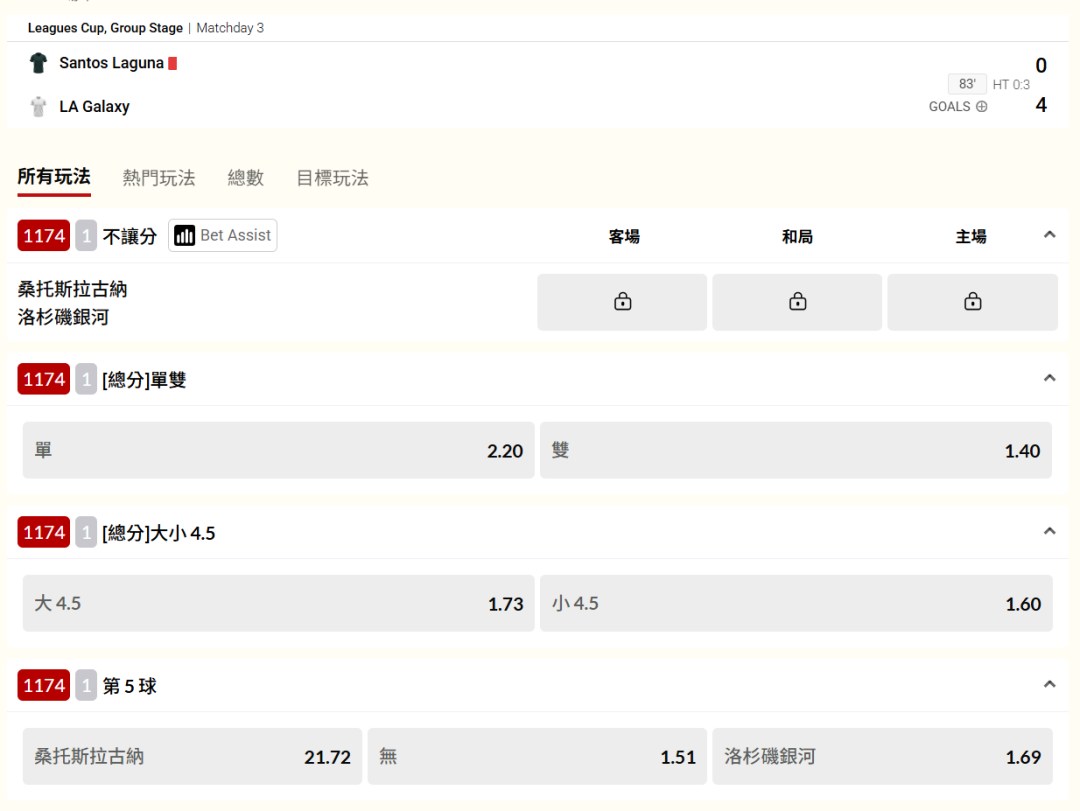This screenshot has height=811, width=1080.
Task: Open the 目標玩法 tab
Action: click(x=333, y=178)
